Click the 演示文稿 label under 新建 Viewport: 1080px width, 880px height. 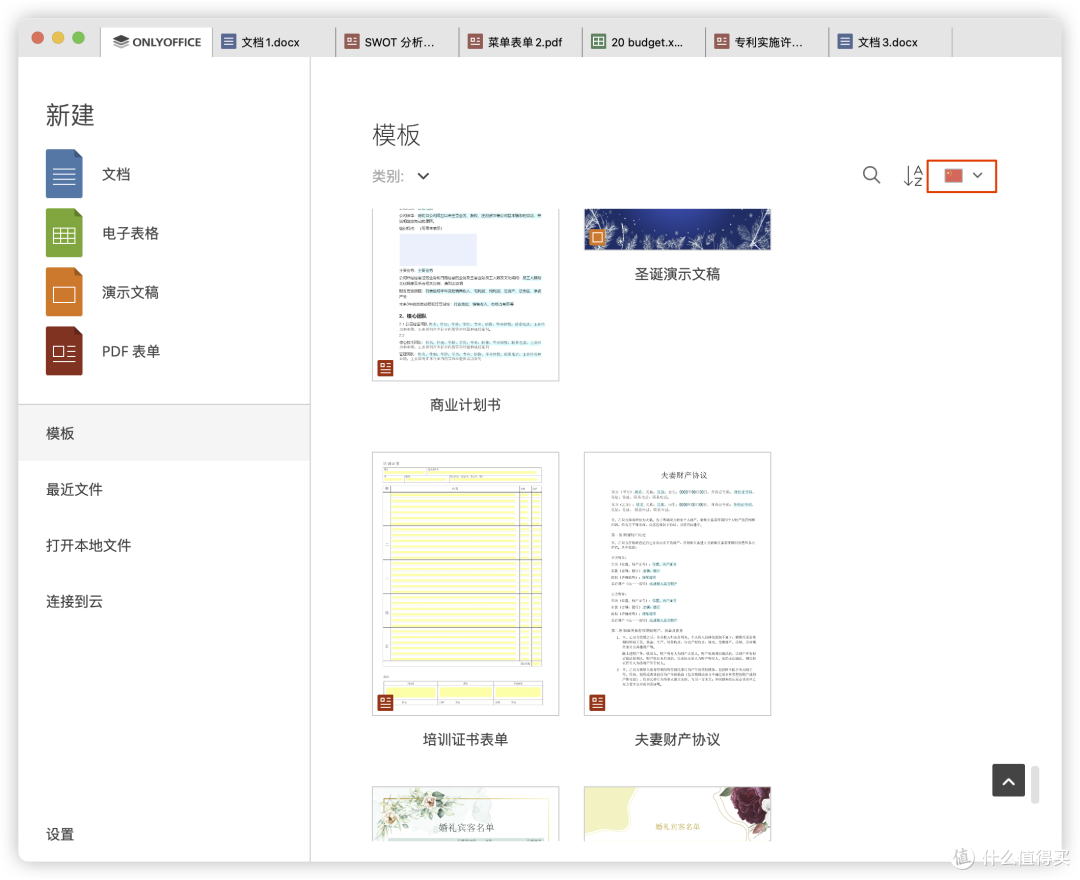tap(130, 293)
